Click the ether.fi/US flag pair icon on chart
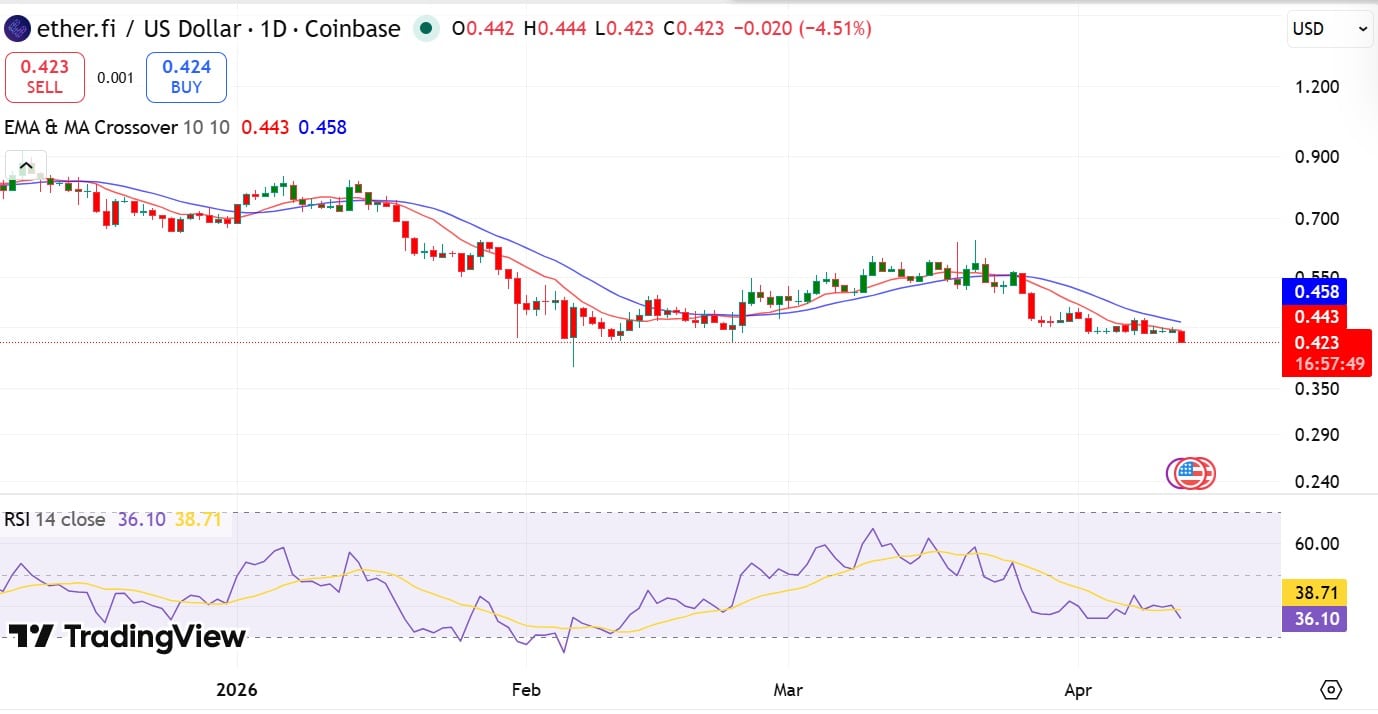 click(x=1190, y=474)
